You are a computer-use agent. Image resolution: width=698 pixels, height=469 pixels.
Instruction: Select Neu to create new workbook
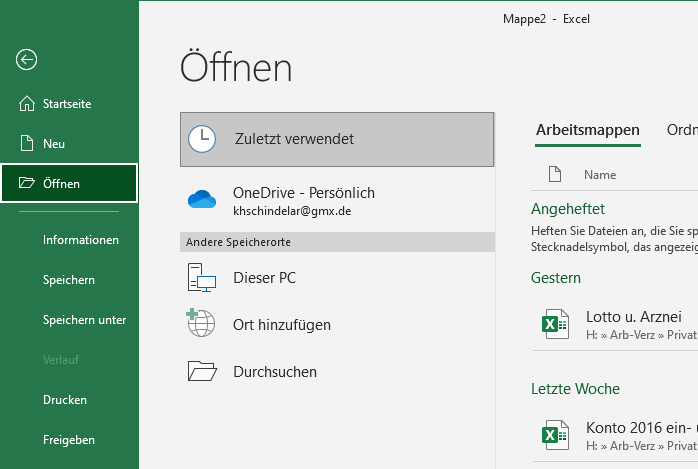[54, 144]
